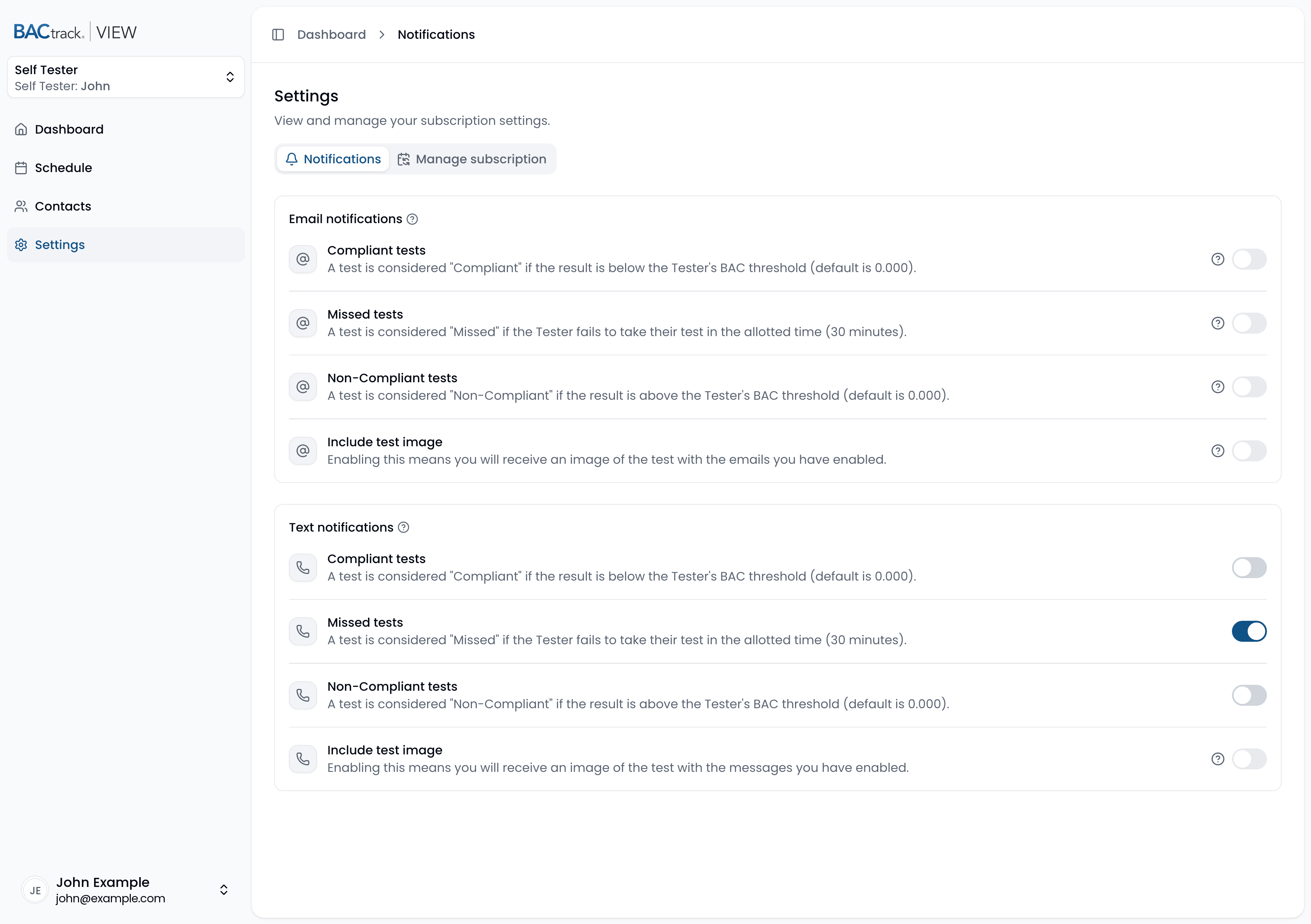
Task: Click the @ icon beside email Include test image
Action: 303,451
